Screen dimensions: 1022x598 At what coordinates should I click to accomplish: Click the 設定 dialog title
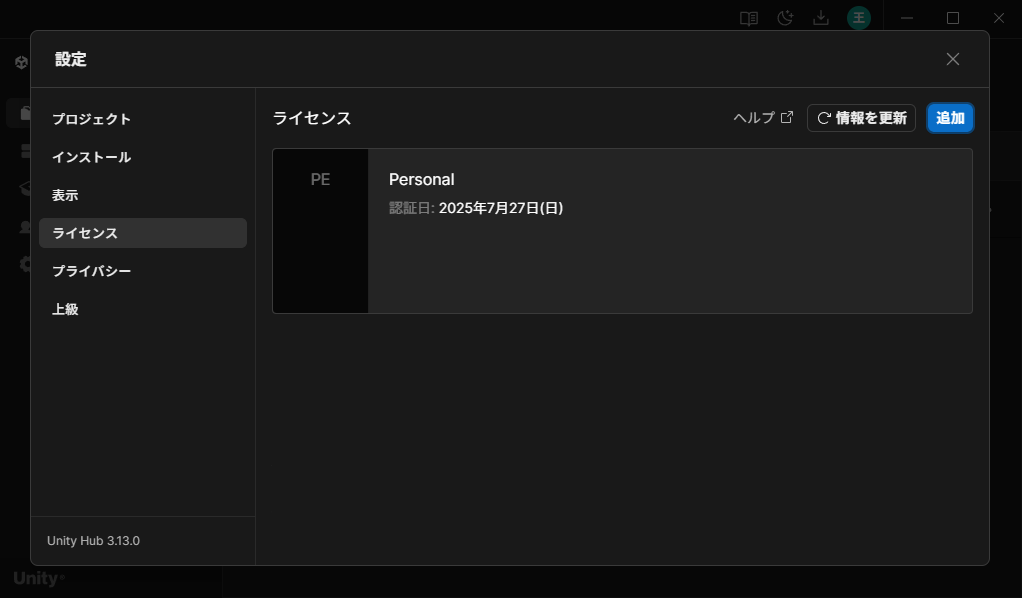(70, 59)
